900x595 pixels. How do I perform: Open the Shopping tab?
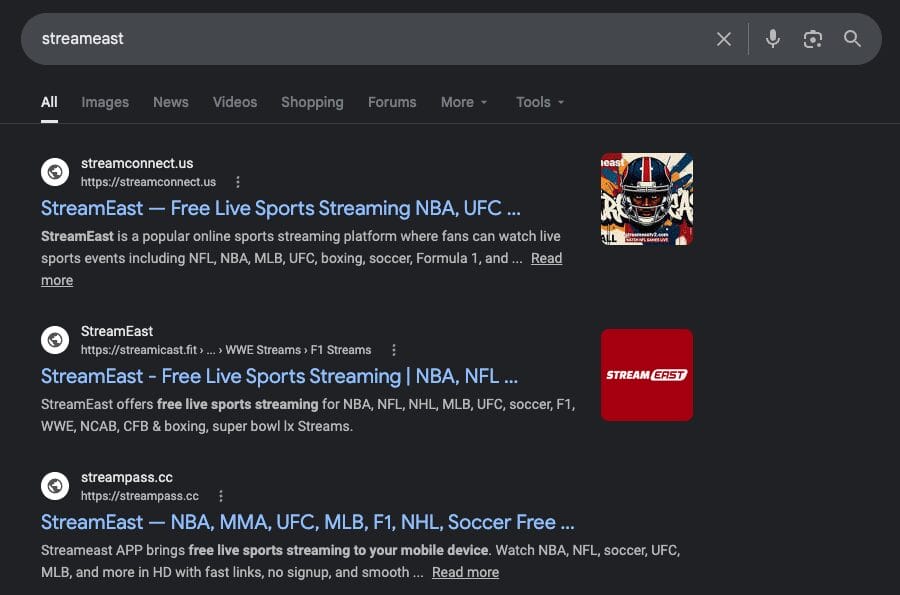[312, 102]
